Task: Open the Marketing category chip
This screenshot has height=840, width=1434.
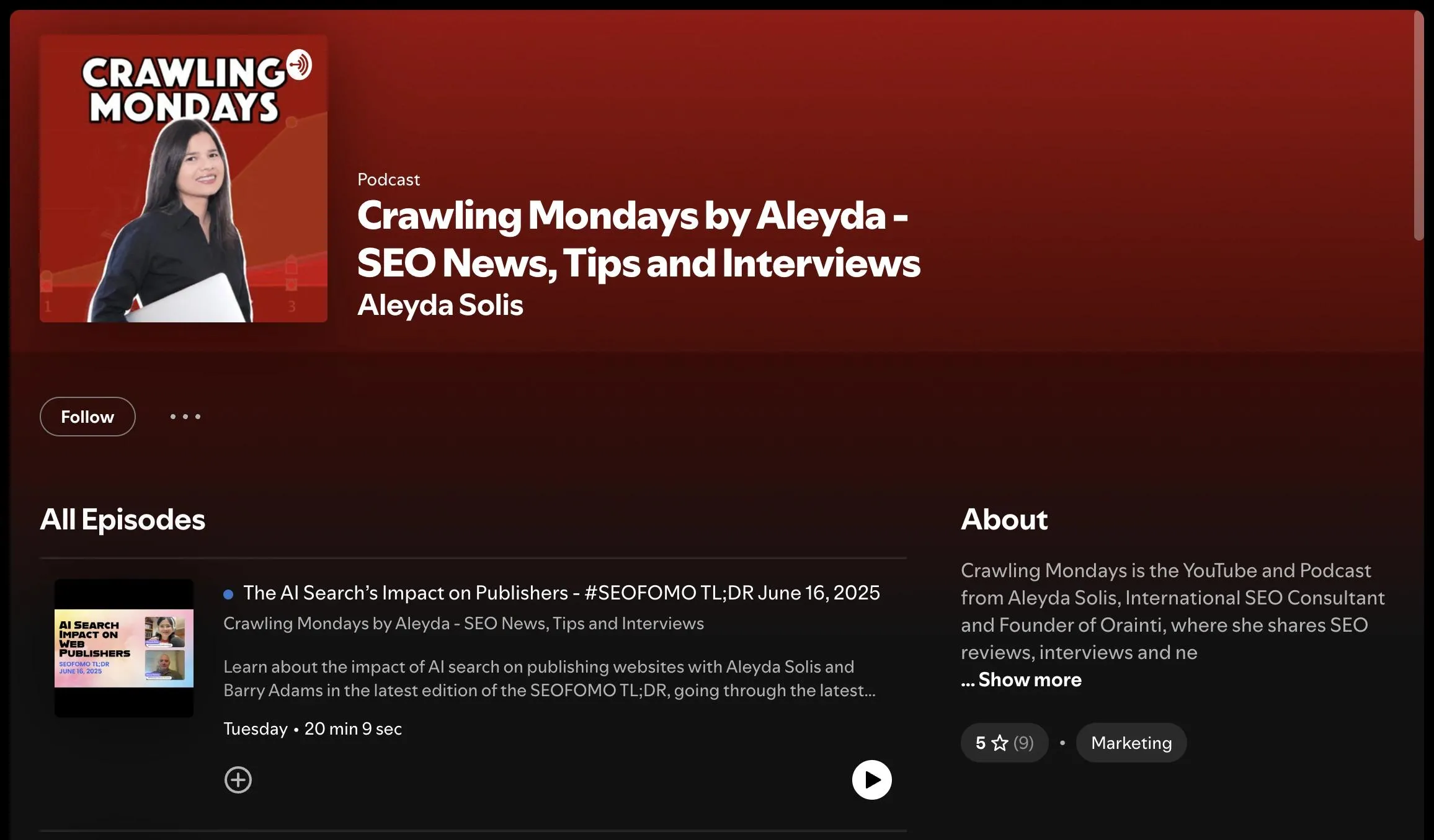Action: [x=1131, y=743]
